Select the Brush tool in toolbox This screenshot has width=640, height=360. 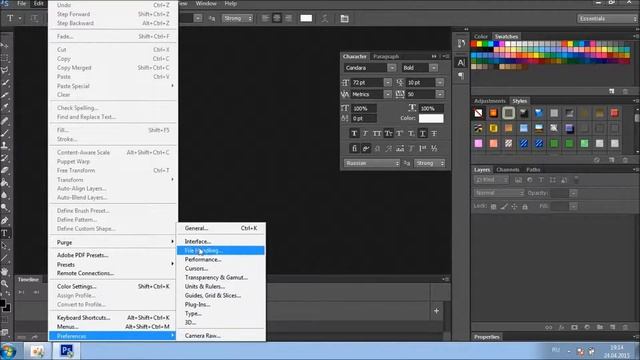click(x=5, y=133)
